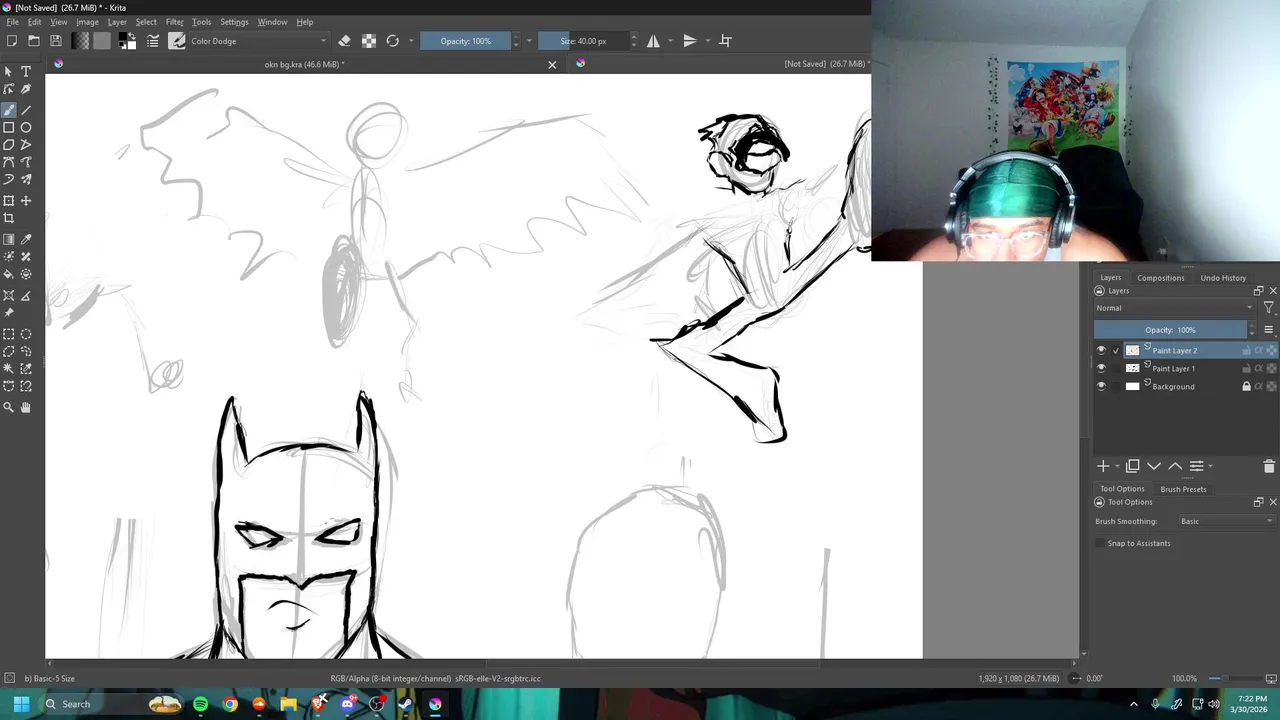Screen dimensions: 1280x720
Task: Open the layer blend mode Normal dropdown
Action: coord(1174,308)
